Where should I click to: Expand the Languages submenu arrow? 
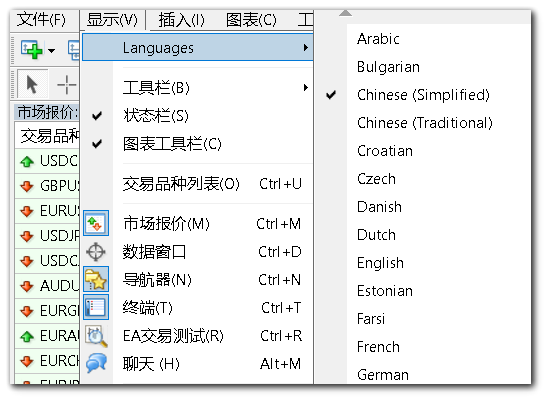coord(306,48)
